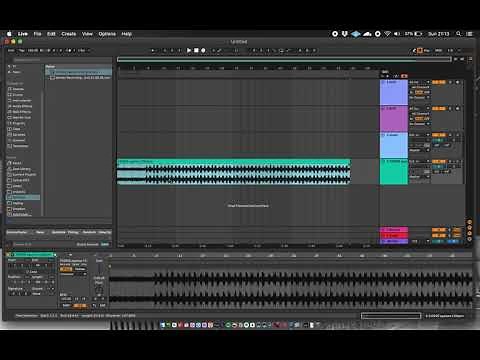Screen dimensions: 480x360
Task: Select User Library in browser Places
Action: [x=19, y=169]
